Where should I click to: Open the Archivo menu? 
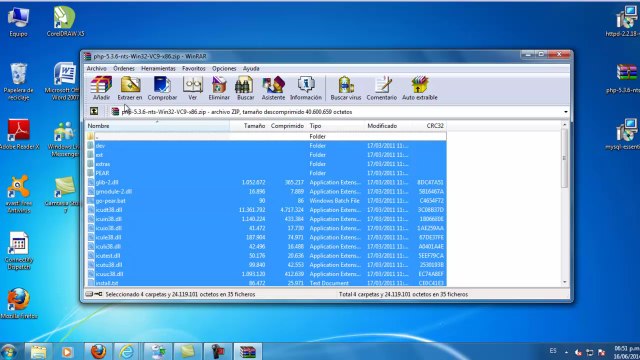click(x=97, y=69)
